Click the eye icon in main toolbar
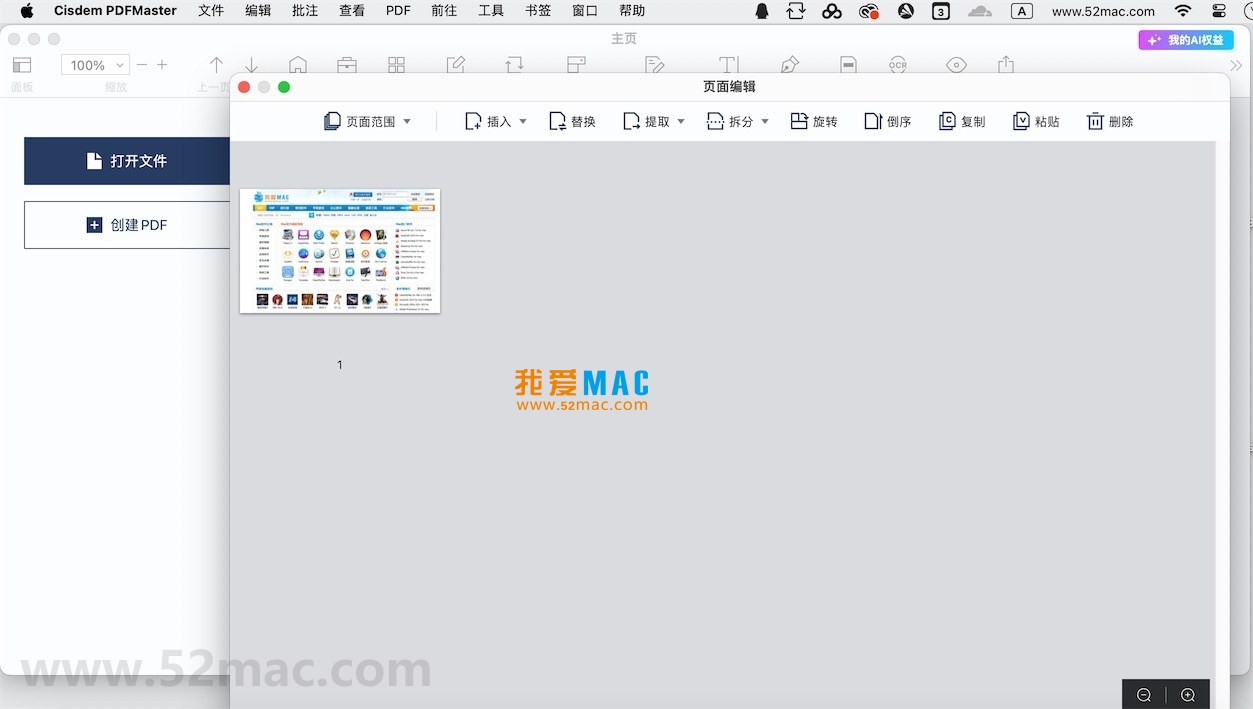This screenshot has height=709, width=1253. click(x=957, y=65)
